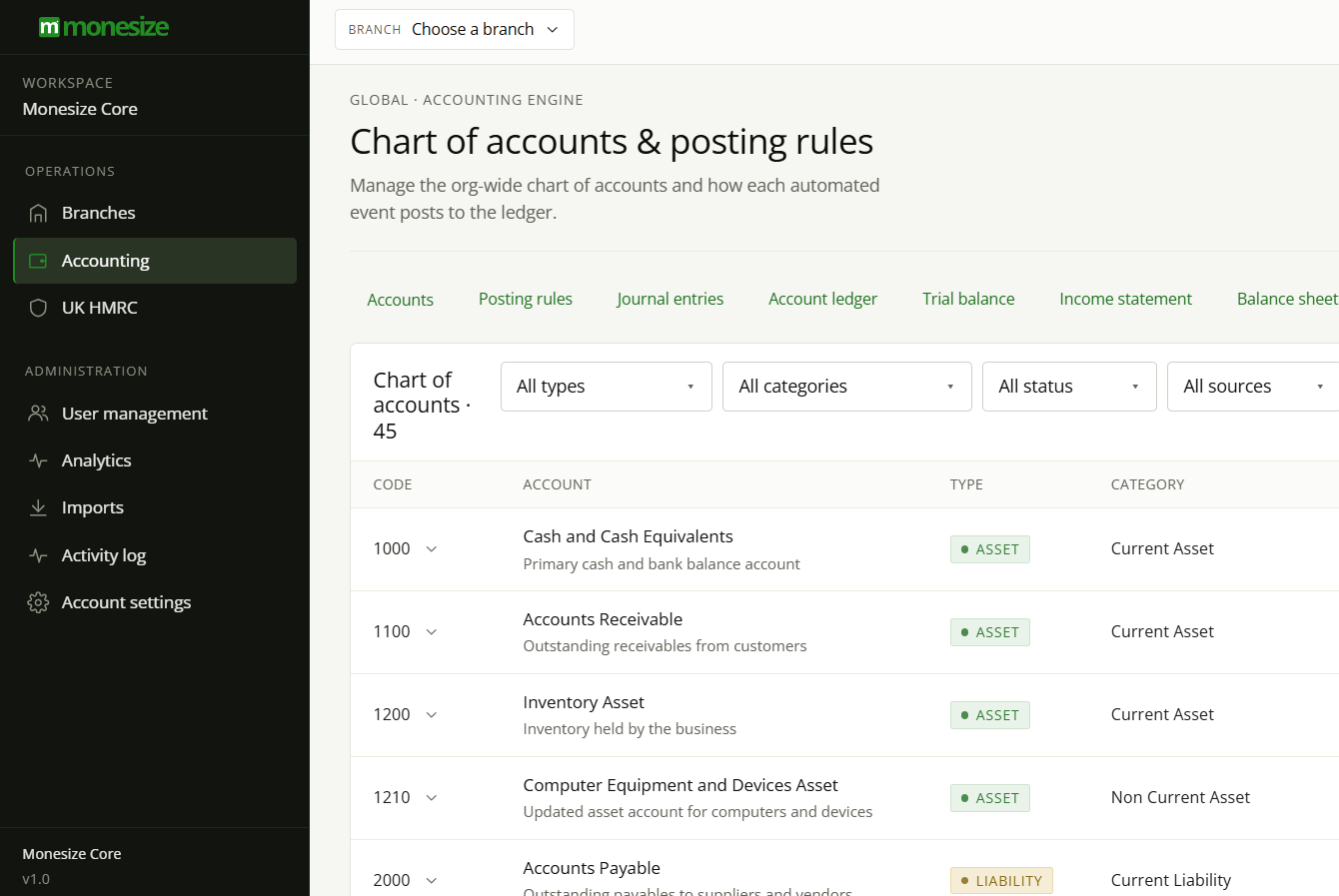Open the Activity log

pyautogui.click(x=155, y=555)
